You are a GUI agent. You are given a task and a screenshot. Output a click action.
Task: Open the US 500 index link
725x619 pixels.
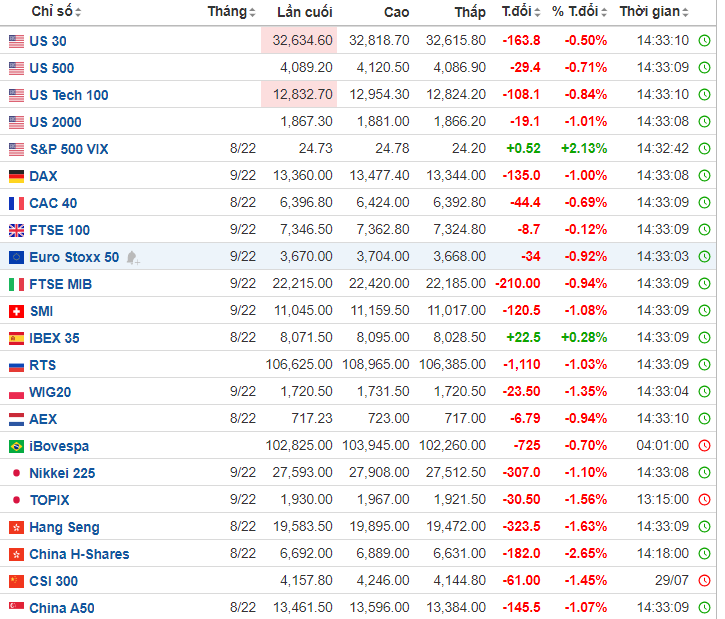tap(51, 68)
